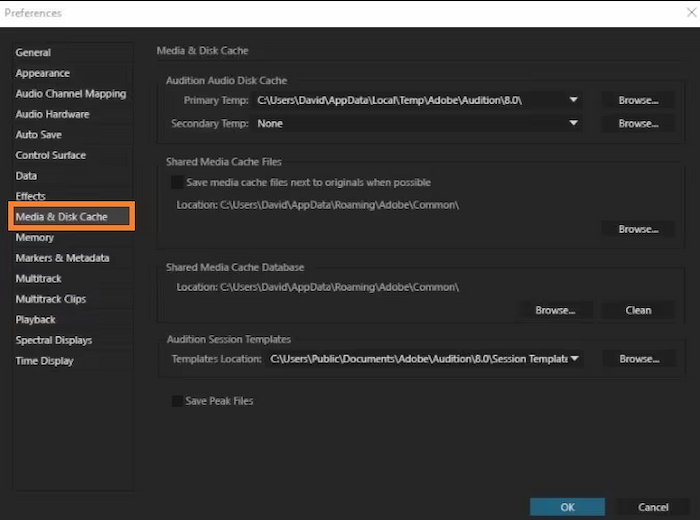Expand the Primary Temp folder dropdown arrow
The width and height of the screenshot is (700, 520).
574,100
